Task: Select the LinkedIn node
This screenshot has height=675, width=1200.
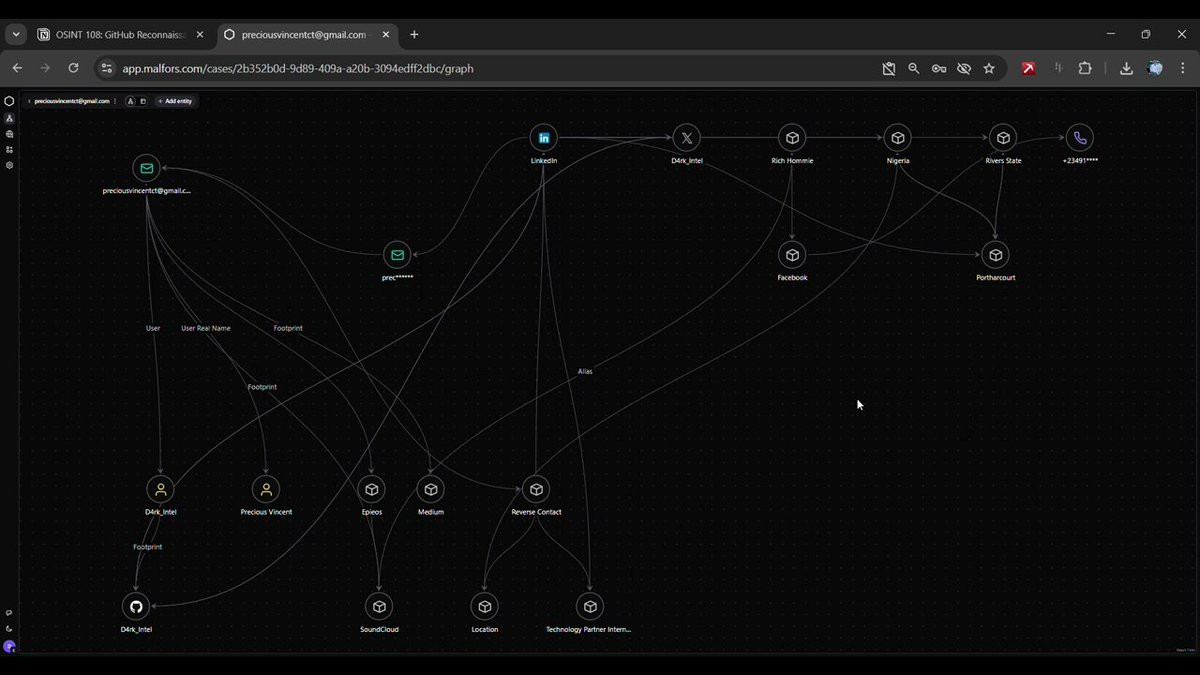Action: point(544,138)
